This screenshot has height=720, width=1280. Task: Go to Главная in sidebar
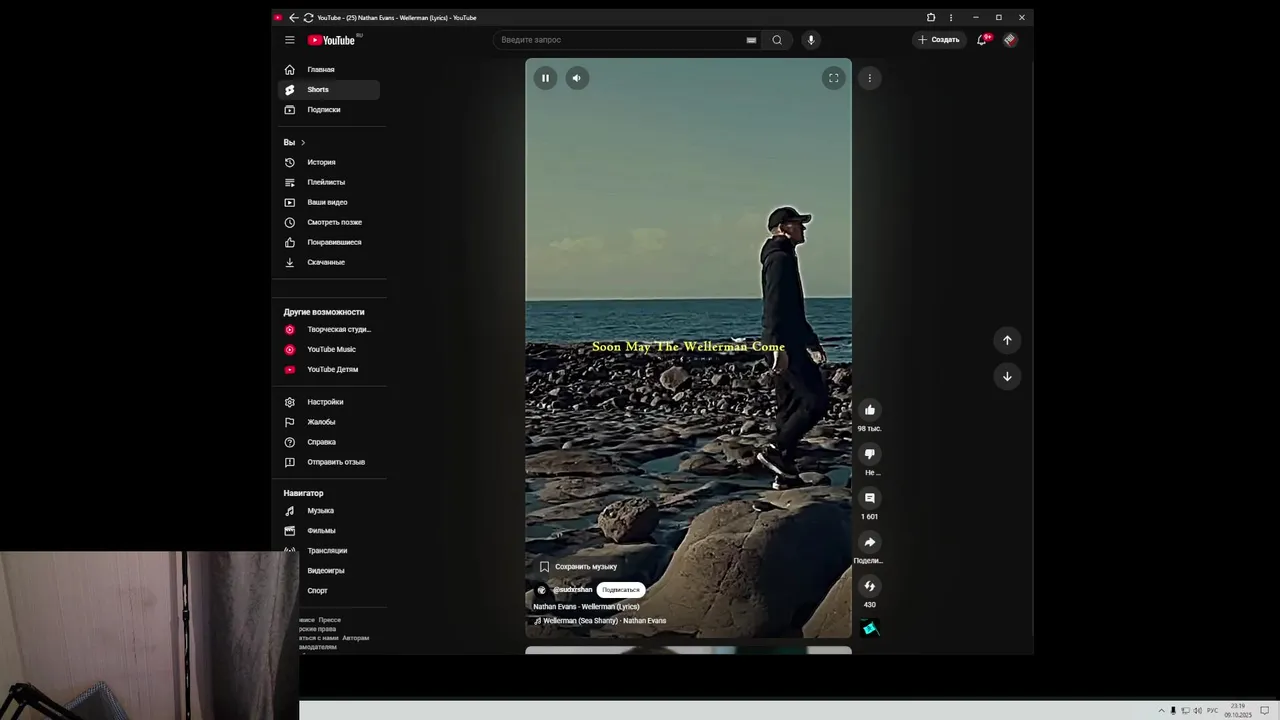tap(329, 70)
